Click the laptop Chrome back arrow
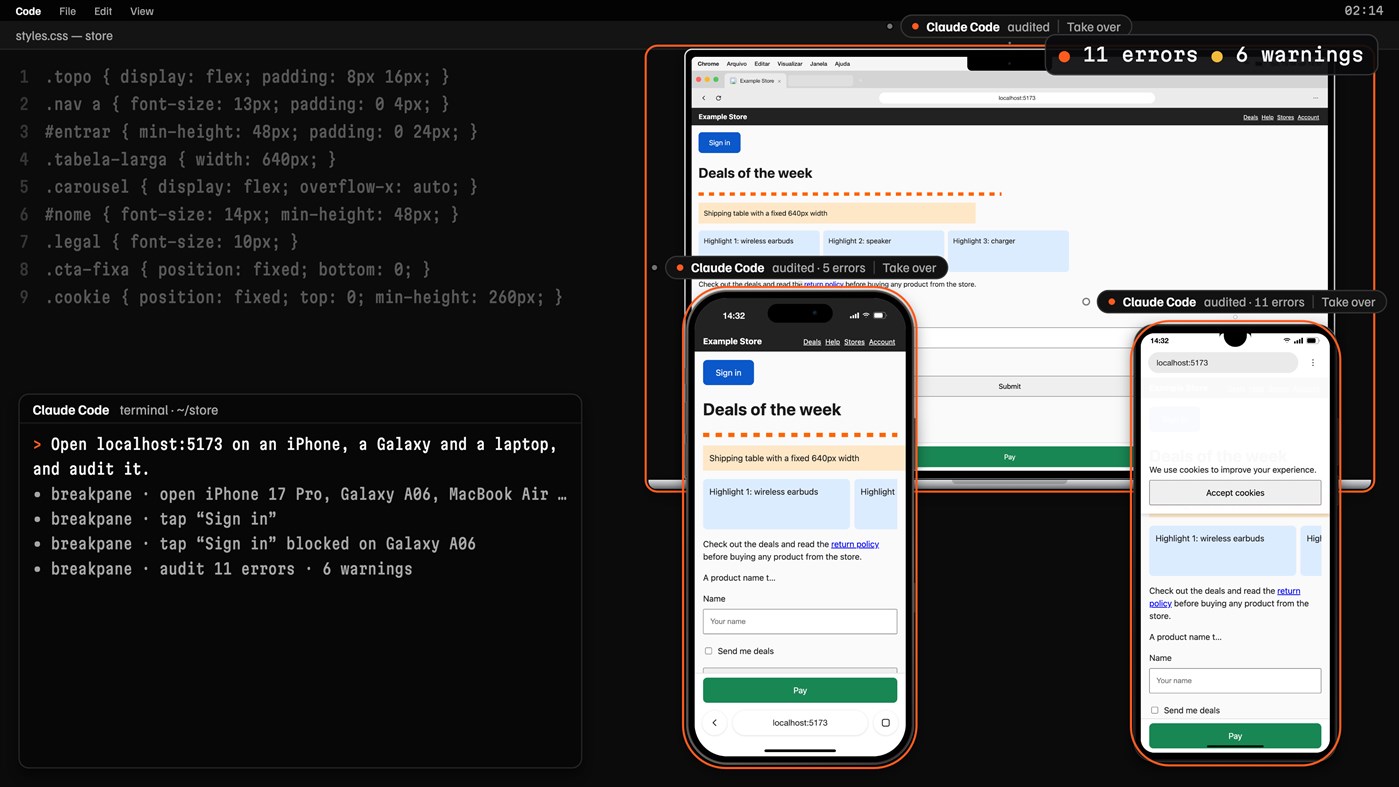This screenshot has height=787, width=1399. click(x=703, y=98)
